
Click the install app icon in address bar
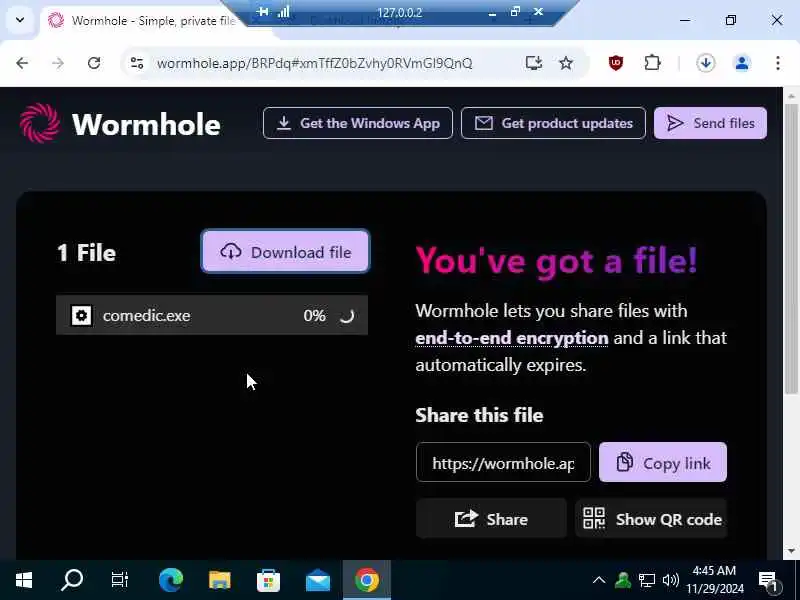pos(534,63)
